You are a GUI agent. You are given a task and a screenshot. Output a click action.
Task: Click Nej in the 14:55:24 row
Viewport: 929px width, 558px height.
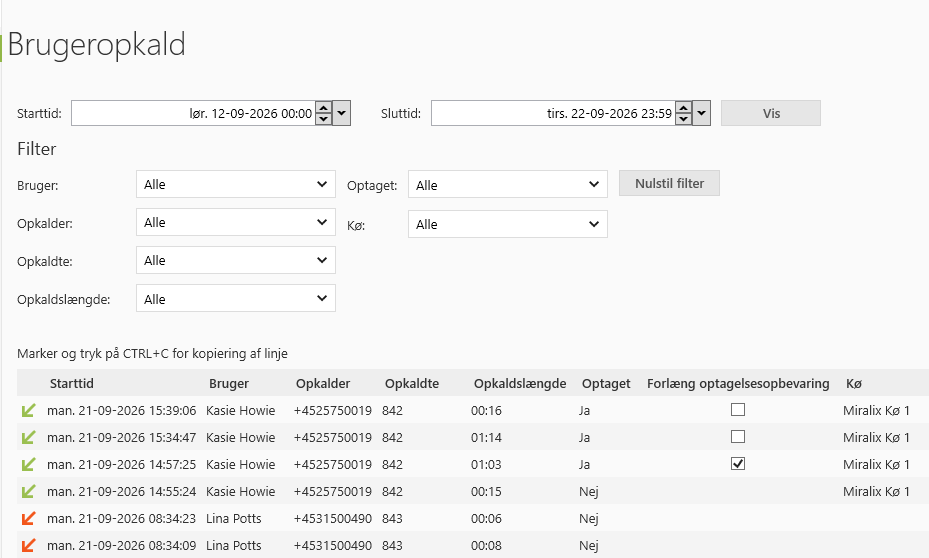pyautogui.click(x=589, y=492)
